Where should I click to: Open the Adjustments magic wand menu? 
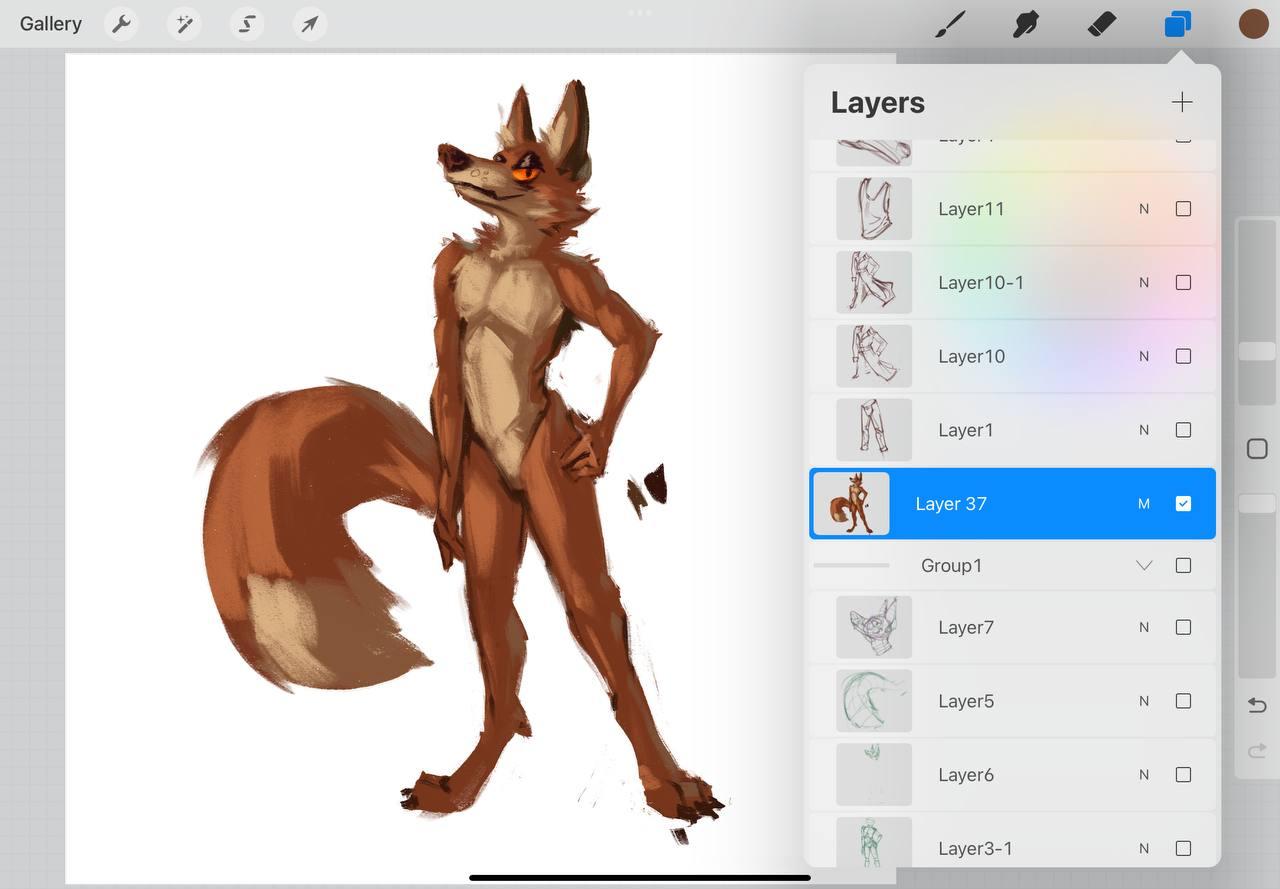tap(184, 24)
